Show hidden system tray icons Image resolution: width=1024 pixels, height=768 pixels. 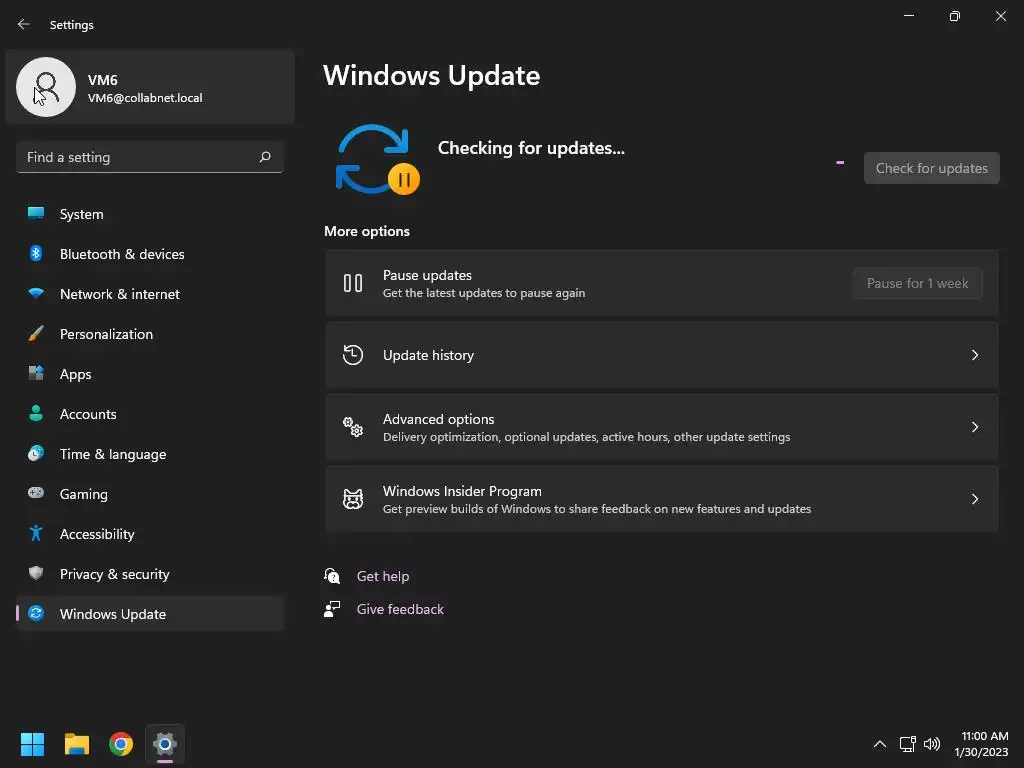pos(880,744)
